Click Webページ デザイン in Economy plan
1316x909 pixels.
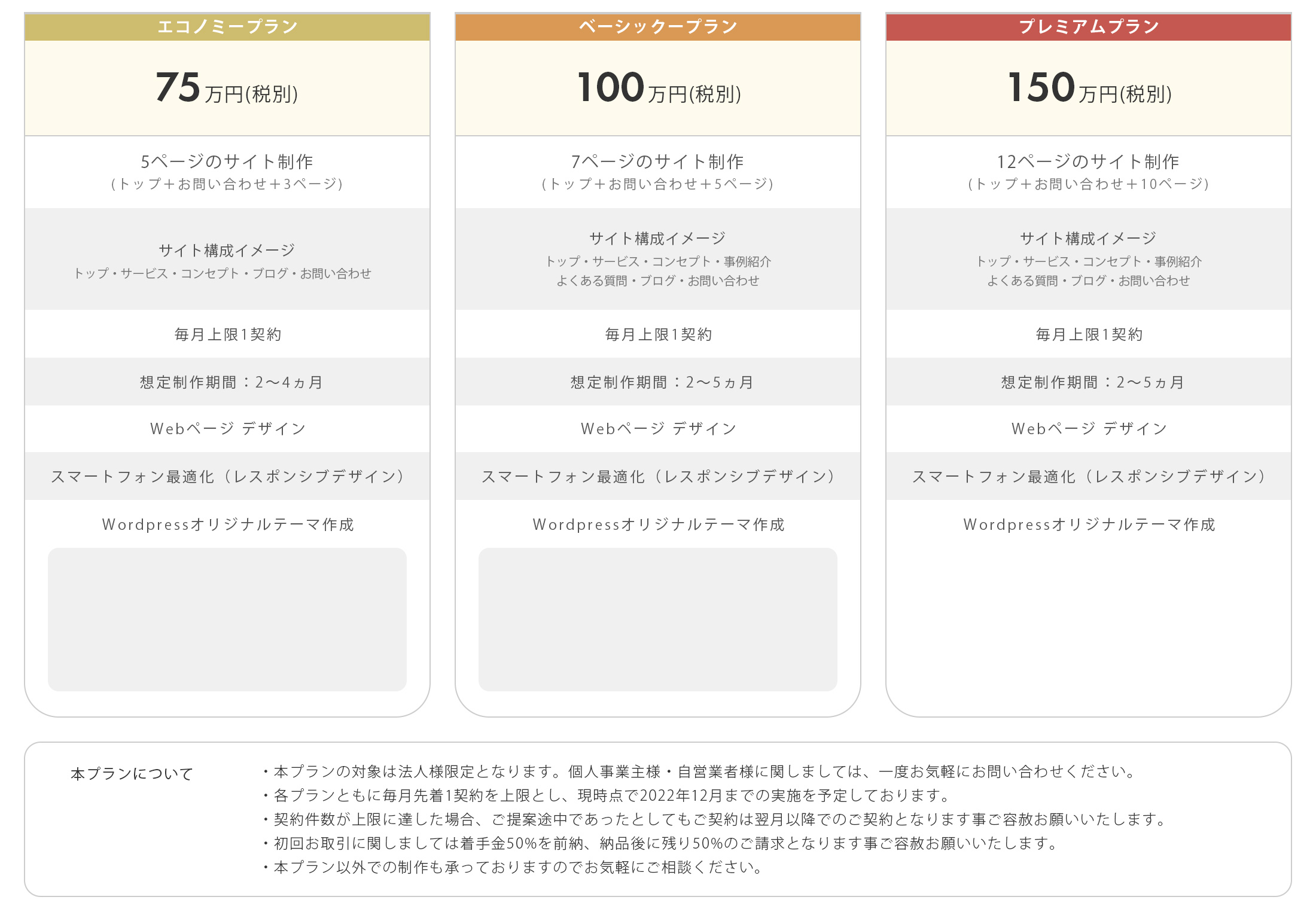point(228,429)
